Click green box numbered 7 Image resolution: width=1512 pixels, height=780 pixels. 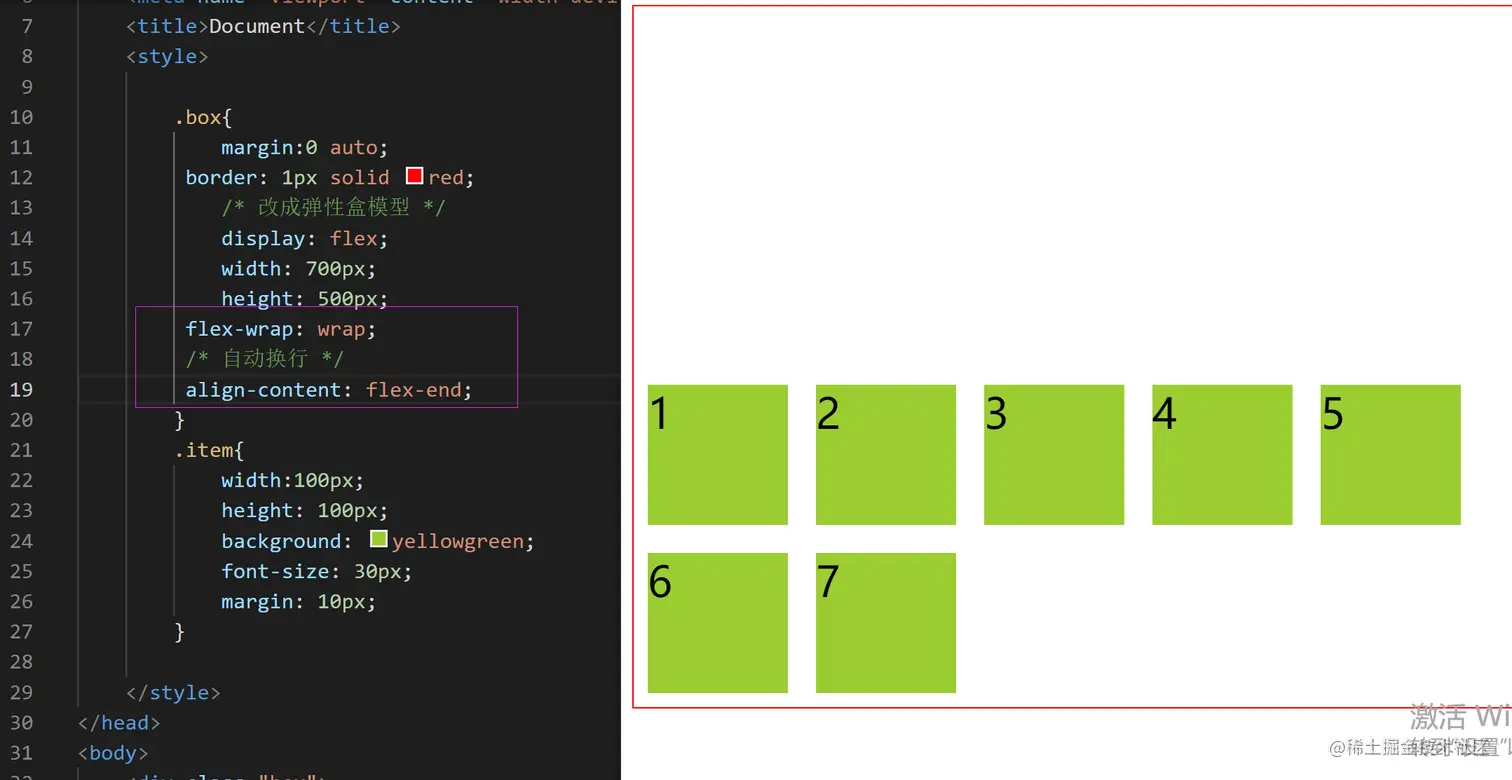(886, 623)
